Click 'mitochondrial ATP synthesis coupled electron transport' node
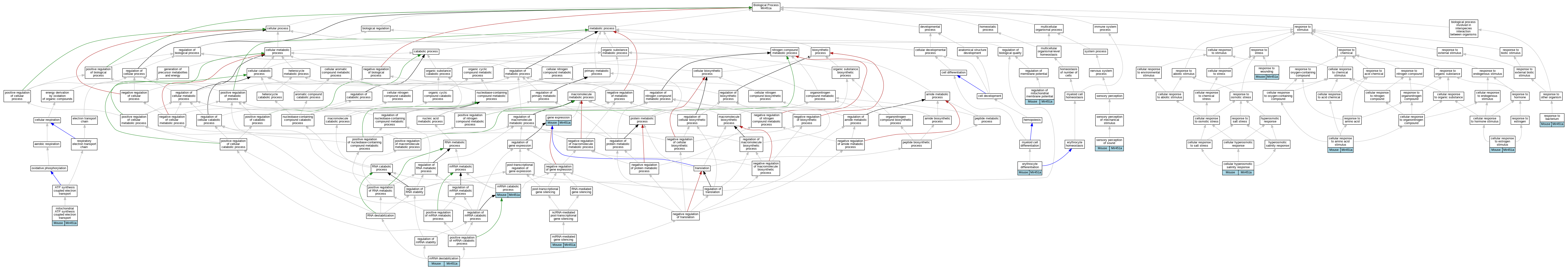The image size is (1568, 269). (x=64, y=216)
